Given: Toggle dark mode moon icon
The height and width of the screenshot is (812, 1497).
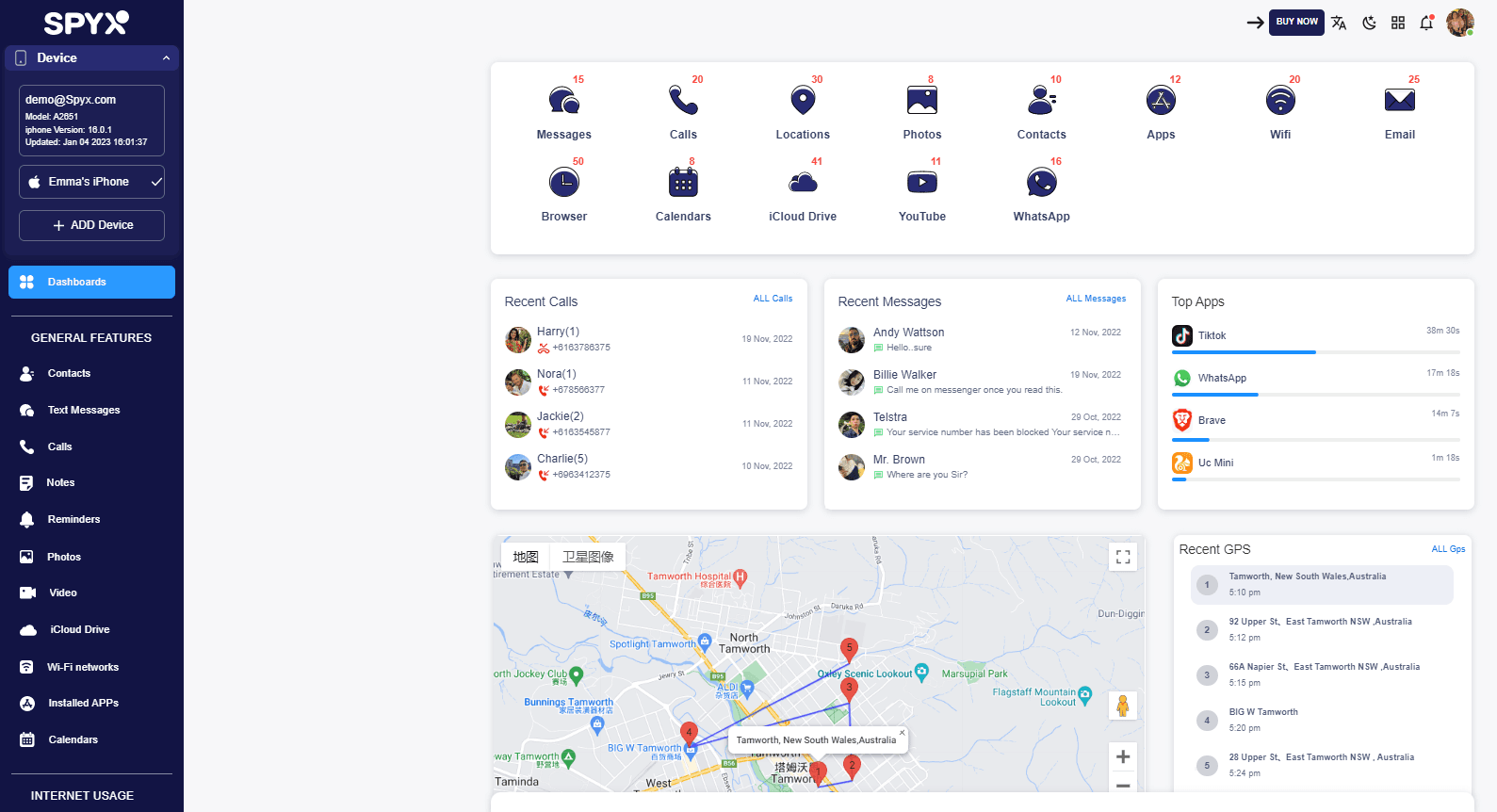Looking at the screenshot, I should (x=1369, y=23).
